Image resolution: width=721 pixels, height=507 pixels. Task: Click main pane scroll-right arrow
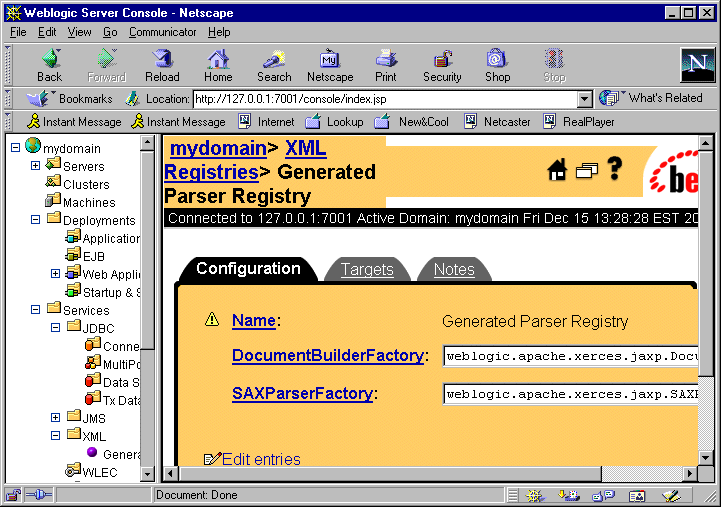point(689,473)
